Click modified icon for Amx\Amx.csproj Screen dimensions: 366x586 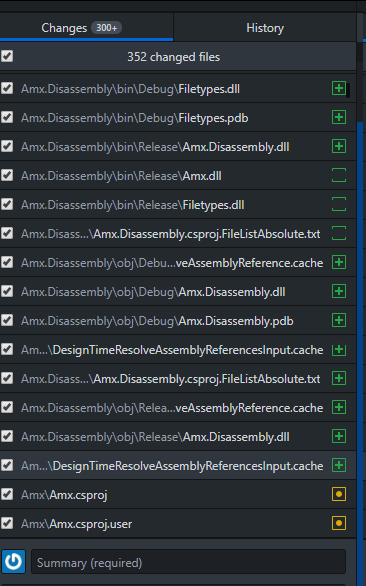pyautogui.click(x=339, y=494)
